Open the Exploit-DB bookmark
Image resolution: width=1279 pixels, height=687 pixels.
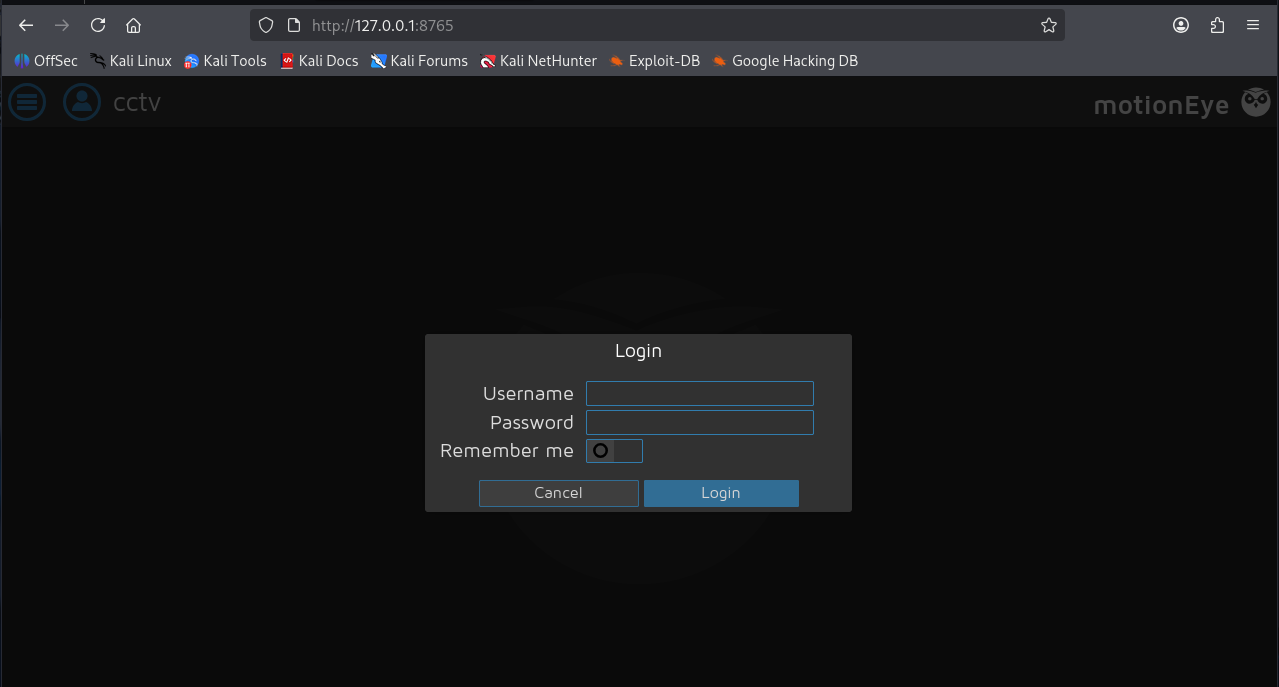pyautogui.click(x=654, y=61)
